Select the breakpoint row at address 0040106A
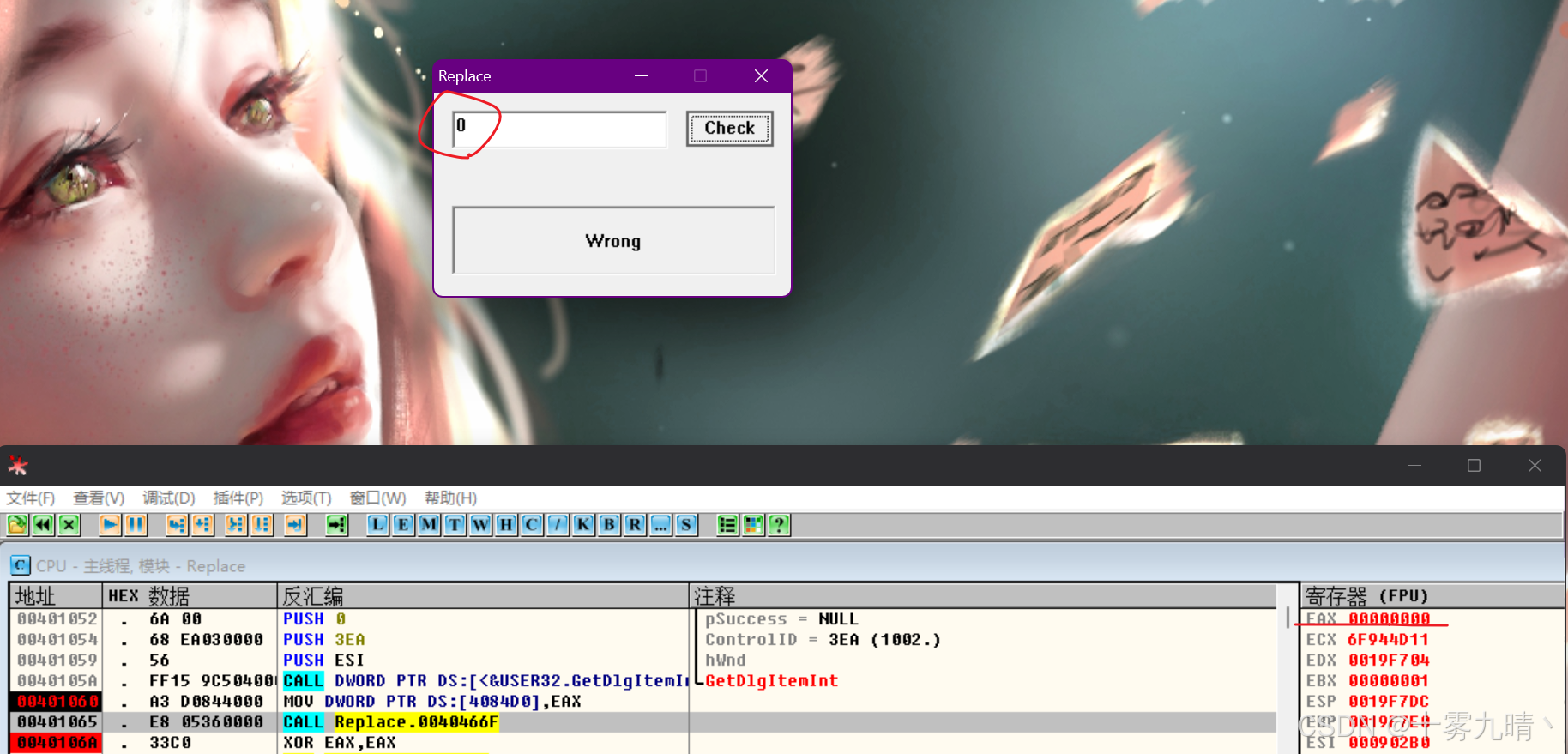 642,743
